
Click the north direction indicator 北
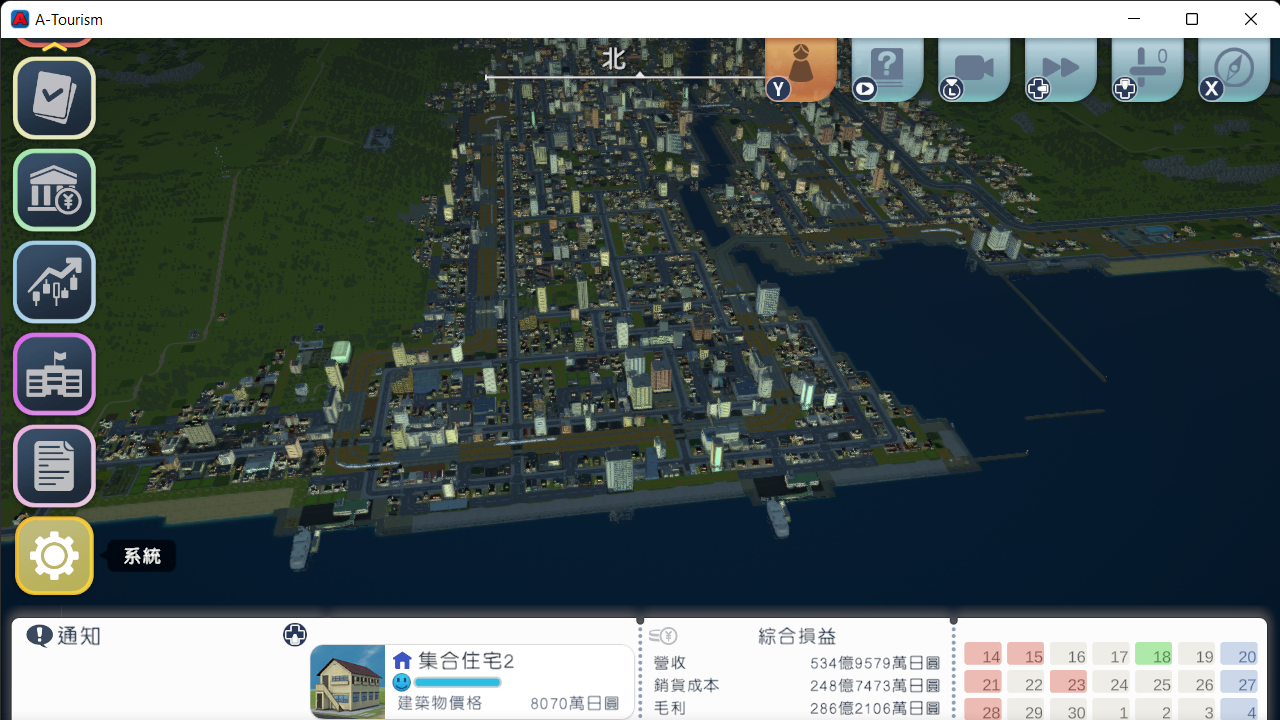point(613,59)
